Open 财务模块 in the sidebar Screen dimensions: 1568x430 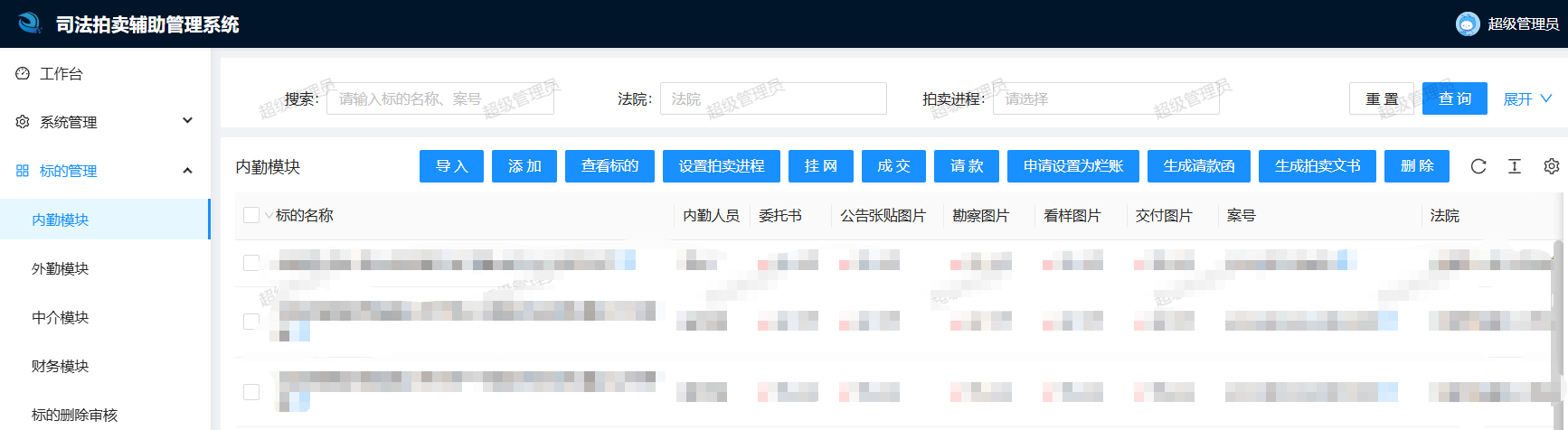(x=105, y=366)
